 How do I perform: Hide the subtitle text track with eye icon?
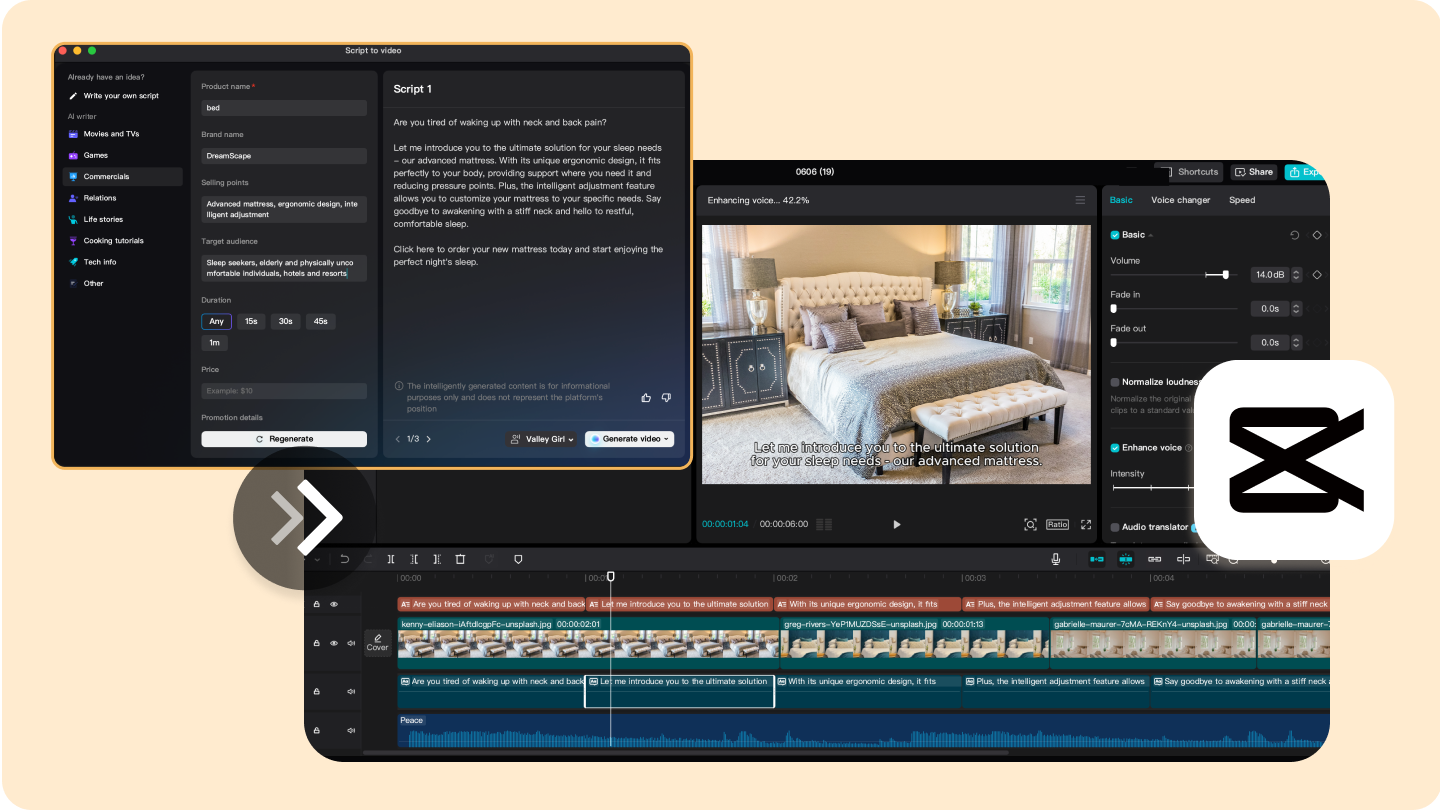(334, 604)
